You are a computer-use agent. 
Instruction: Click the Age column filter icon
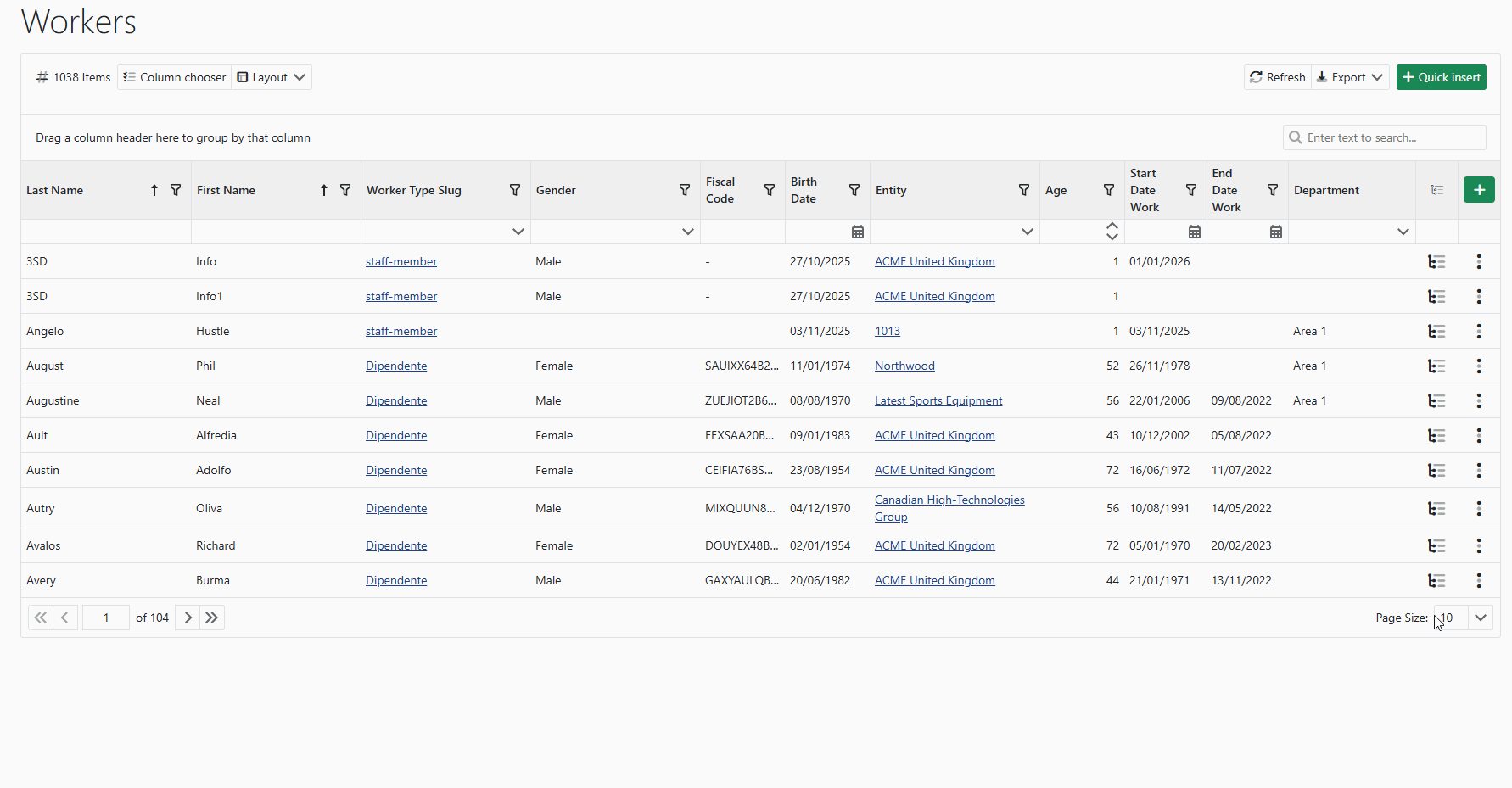[x=1108, y=190]
